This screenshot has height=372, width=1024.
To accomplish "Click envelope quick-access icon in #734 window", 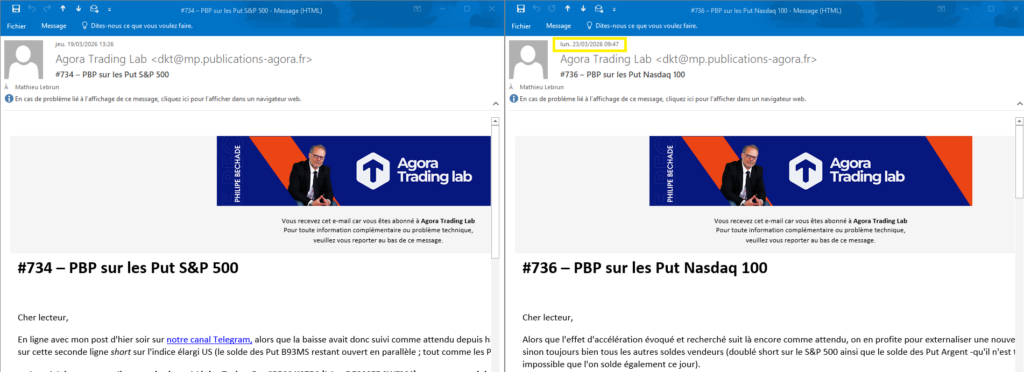I will pyautogui.click(x=94, y=9).
